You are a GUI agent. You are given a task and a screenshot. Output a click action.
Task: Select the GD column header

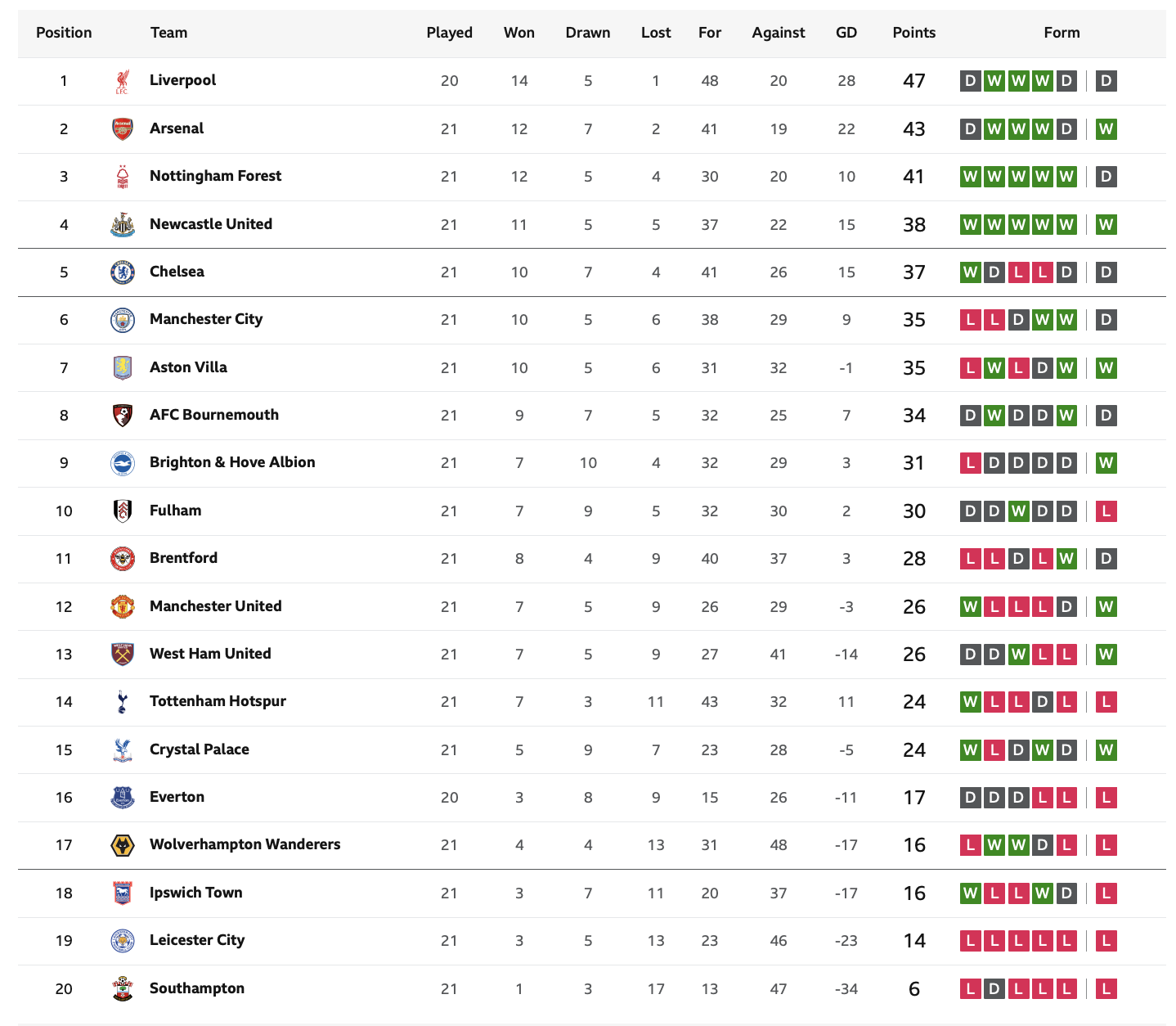pos(846,33)
